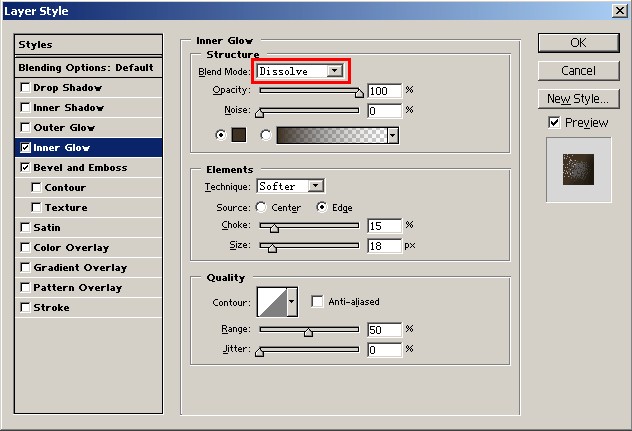Select the Stroke style entry

51,308
